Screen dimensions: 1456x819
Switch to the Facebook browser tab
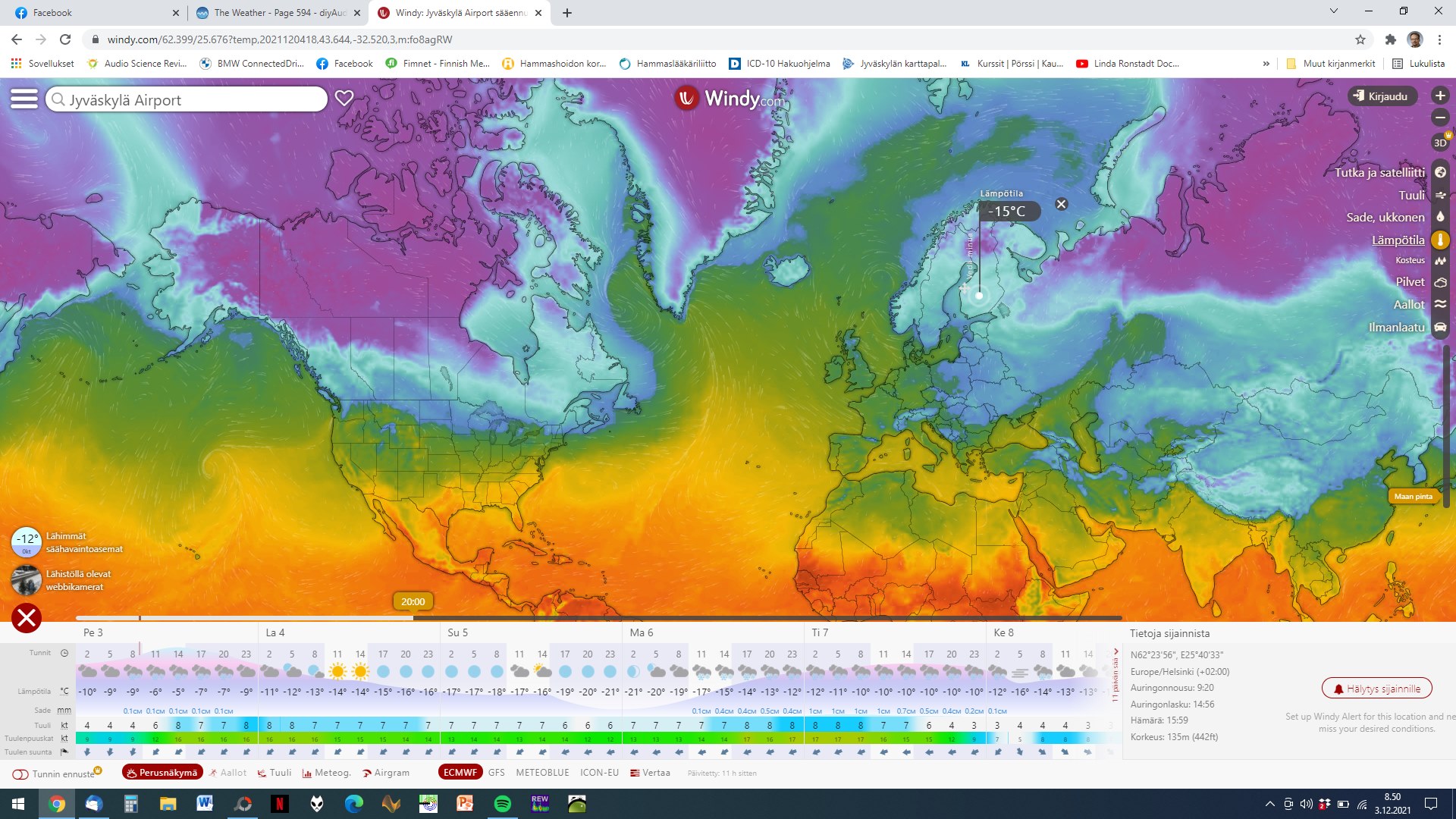pos(95,13)
